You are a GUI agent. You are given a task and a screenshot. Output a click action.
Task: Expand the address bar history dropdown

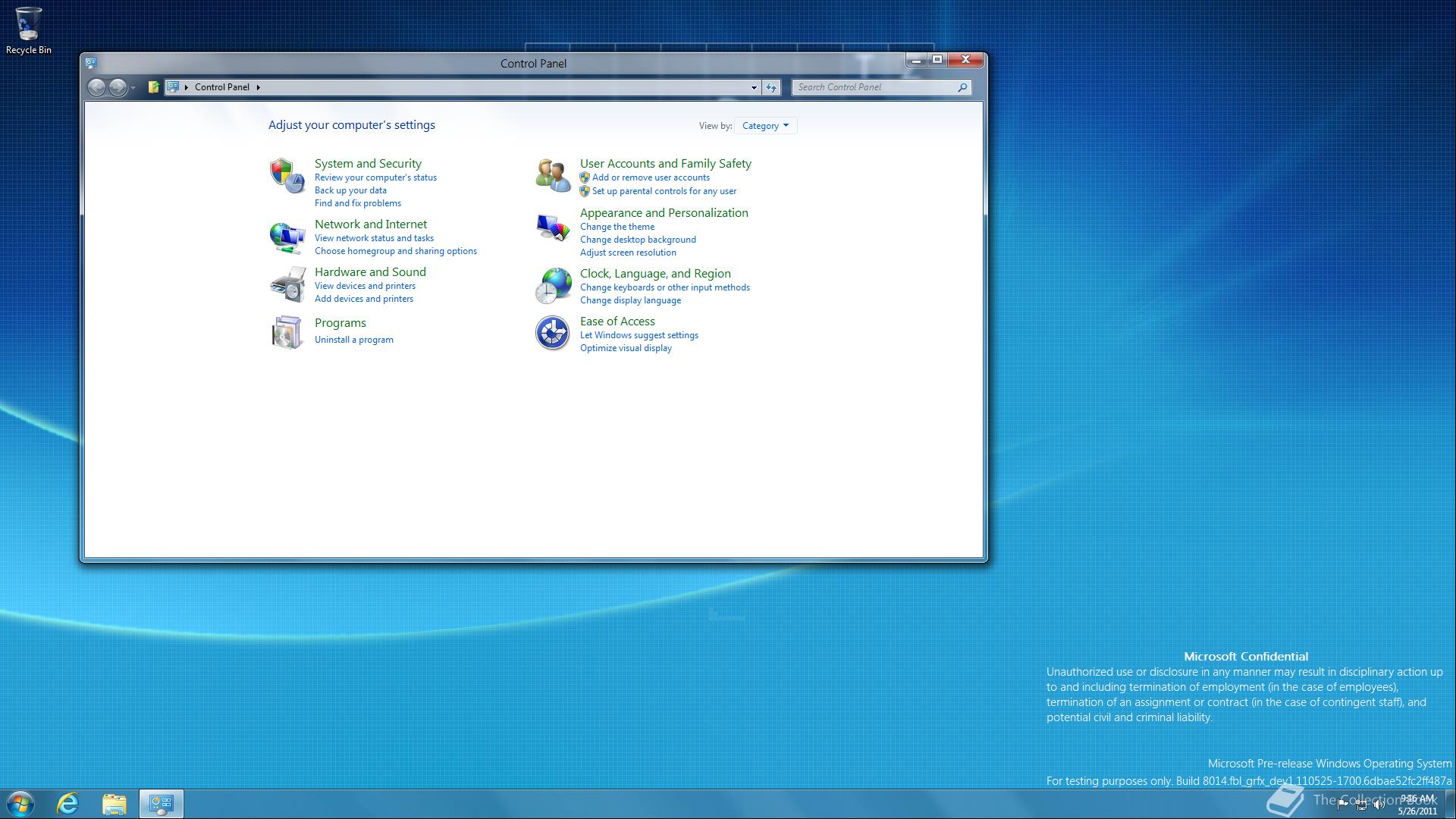click(754, 87)
